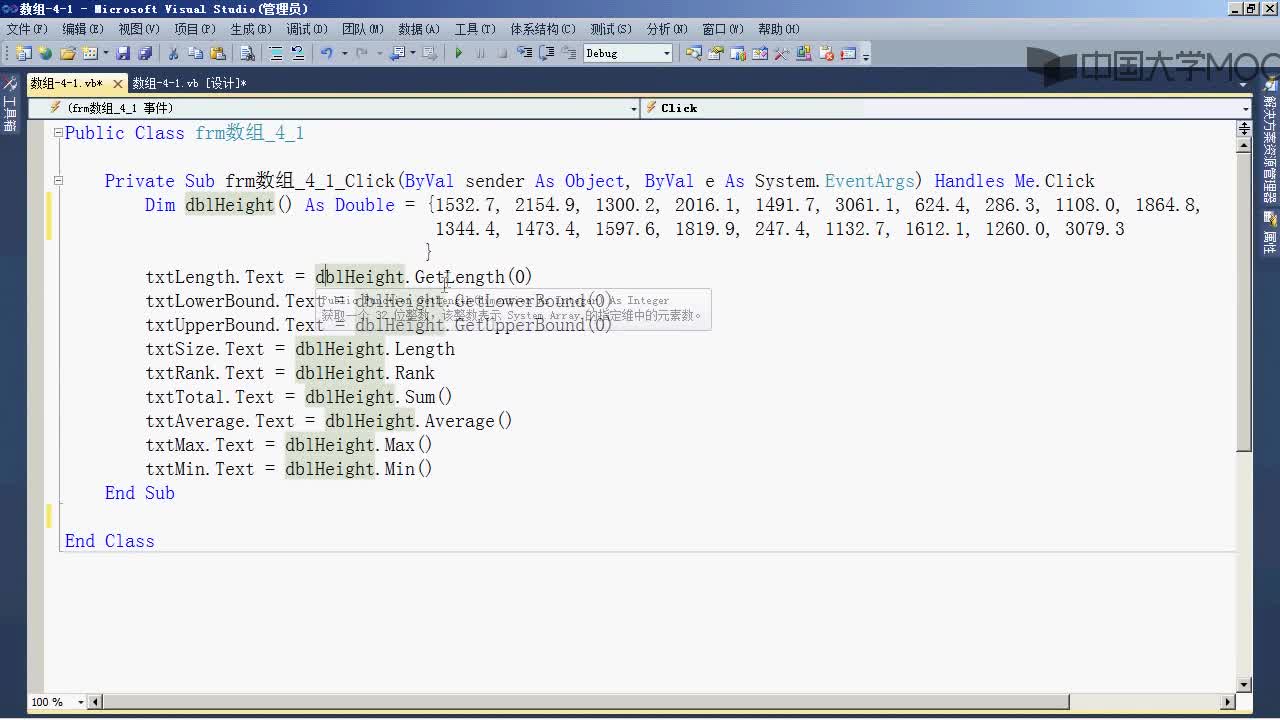The width and height of the screenshot is (1280, 720).
Task: Click the Paste toolbar icon
Action: coord(218,53)
